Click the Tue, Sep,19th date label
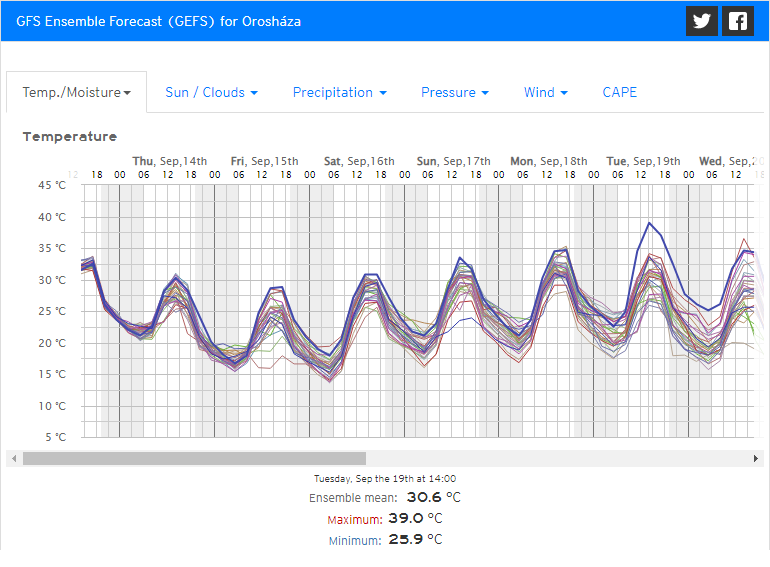The width and height of the screenshot is (770, 567). (643, 161)
